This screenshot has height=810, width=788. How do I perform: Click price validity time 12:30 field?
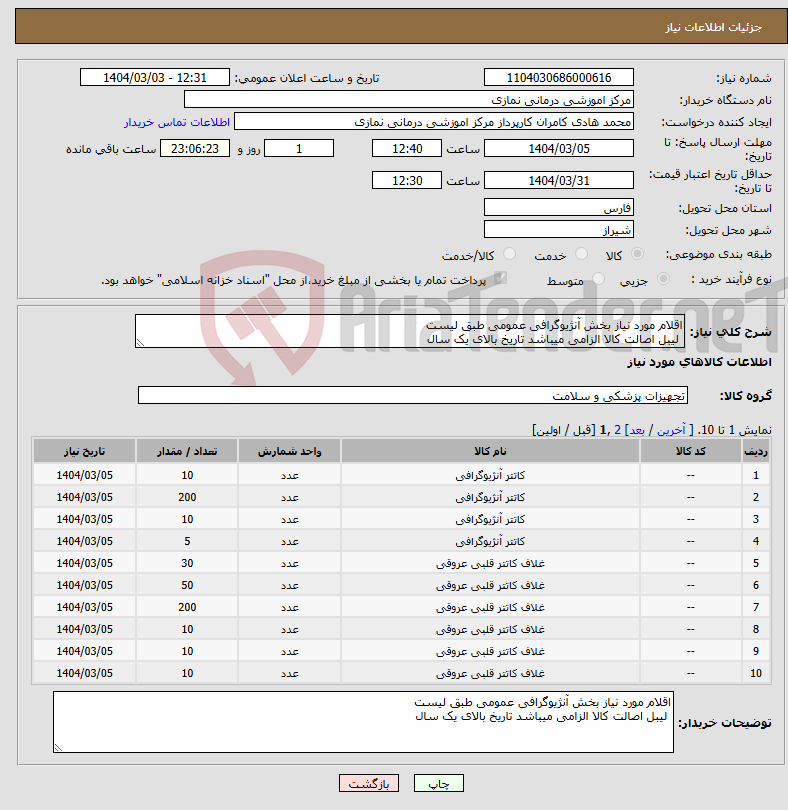click(x=407, y=181)
